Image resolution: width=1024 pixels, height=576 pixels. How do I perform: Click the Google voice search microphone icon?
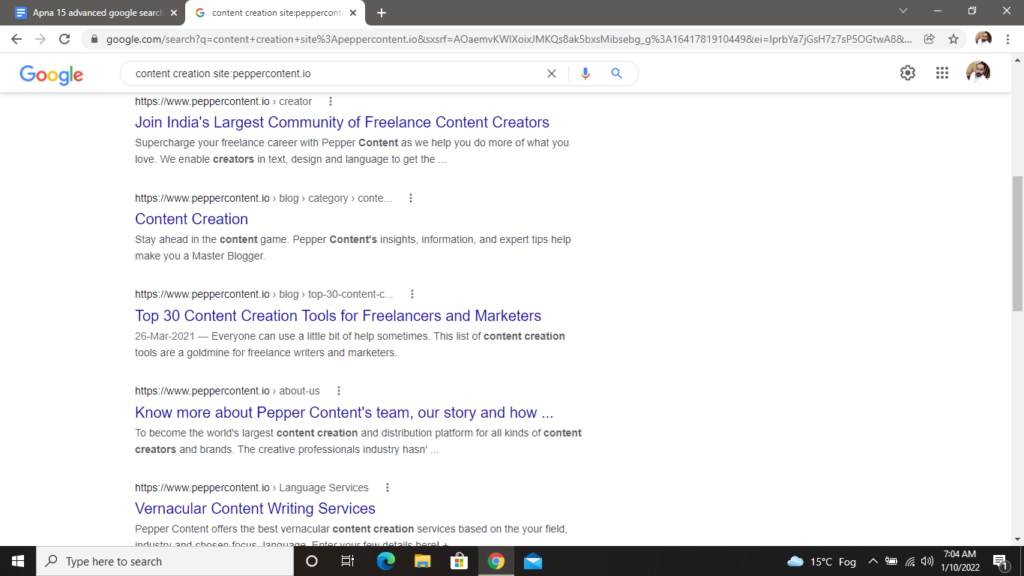(585, 73)
